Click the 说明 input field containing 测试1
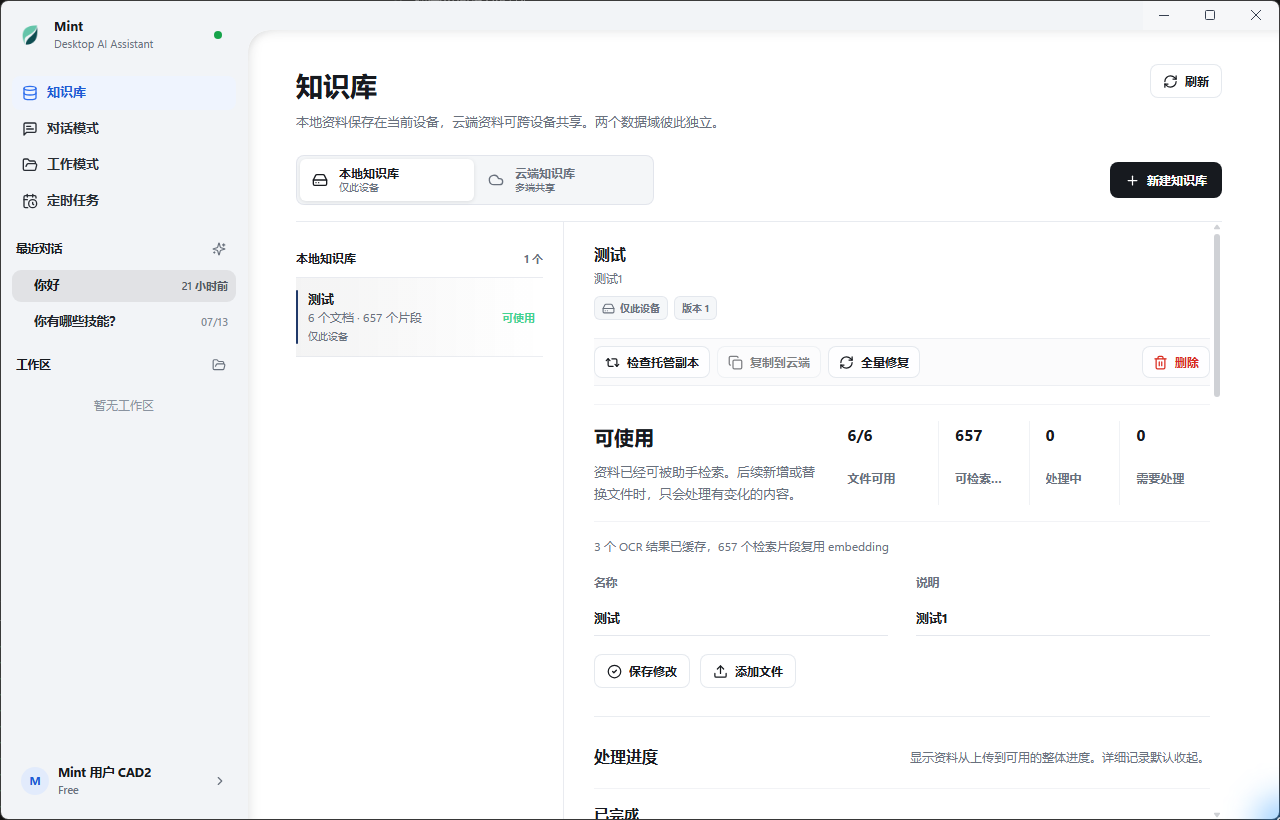 click(1063, 619)
